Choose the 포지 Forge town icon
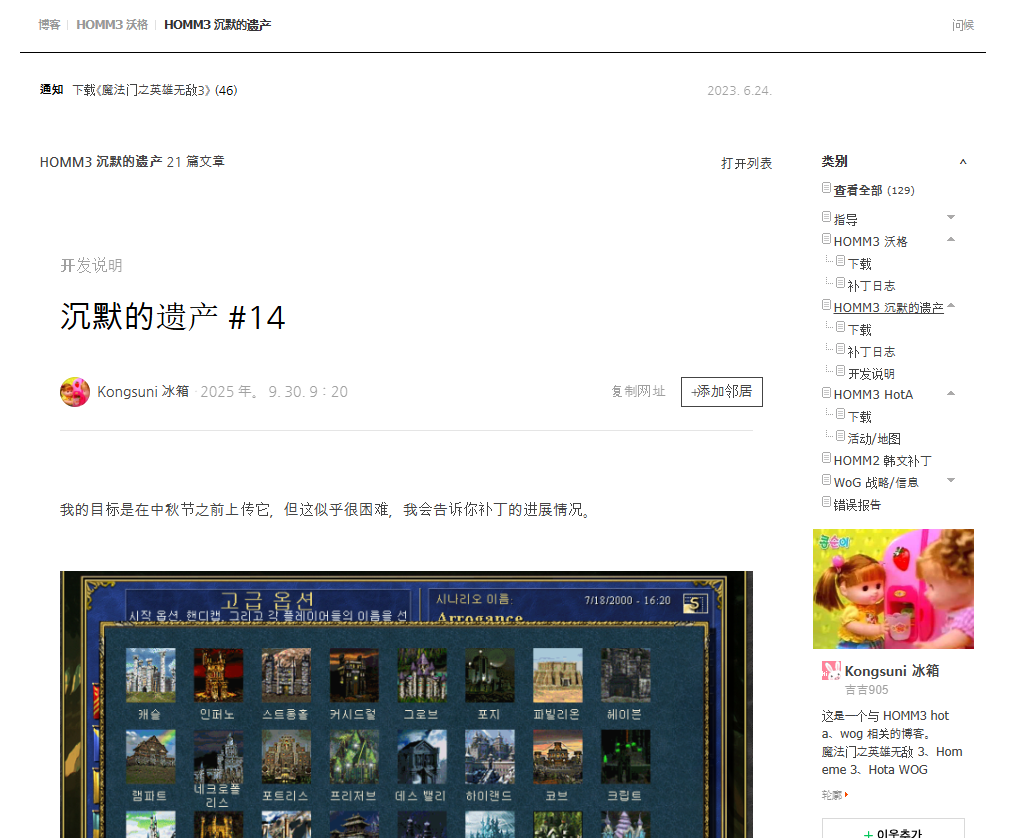Image resolution: width=1025 pixels, height=838 pixels. coord(489,675)
